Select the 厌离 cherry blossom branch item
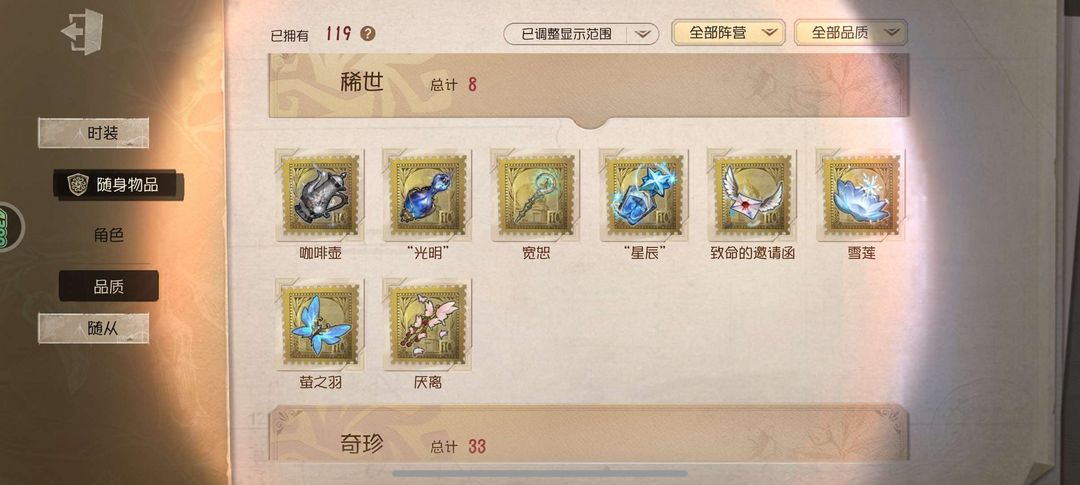Image resolution: width=1080 pixels, height=485 pixels. click(x=428, y=324)
